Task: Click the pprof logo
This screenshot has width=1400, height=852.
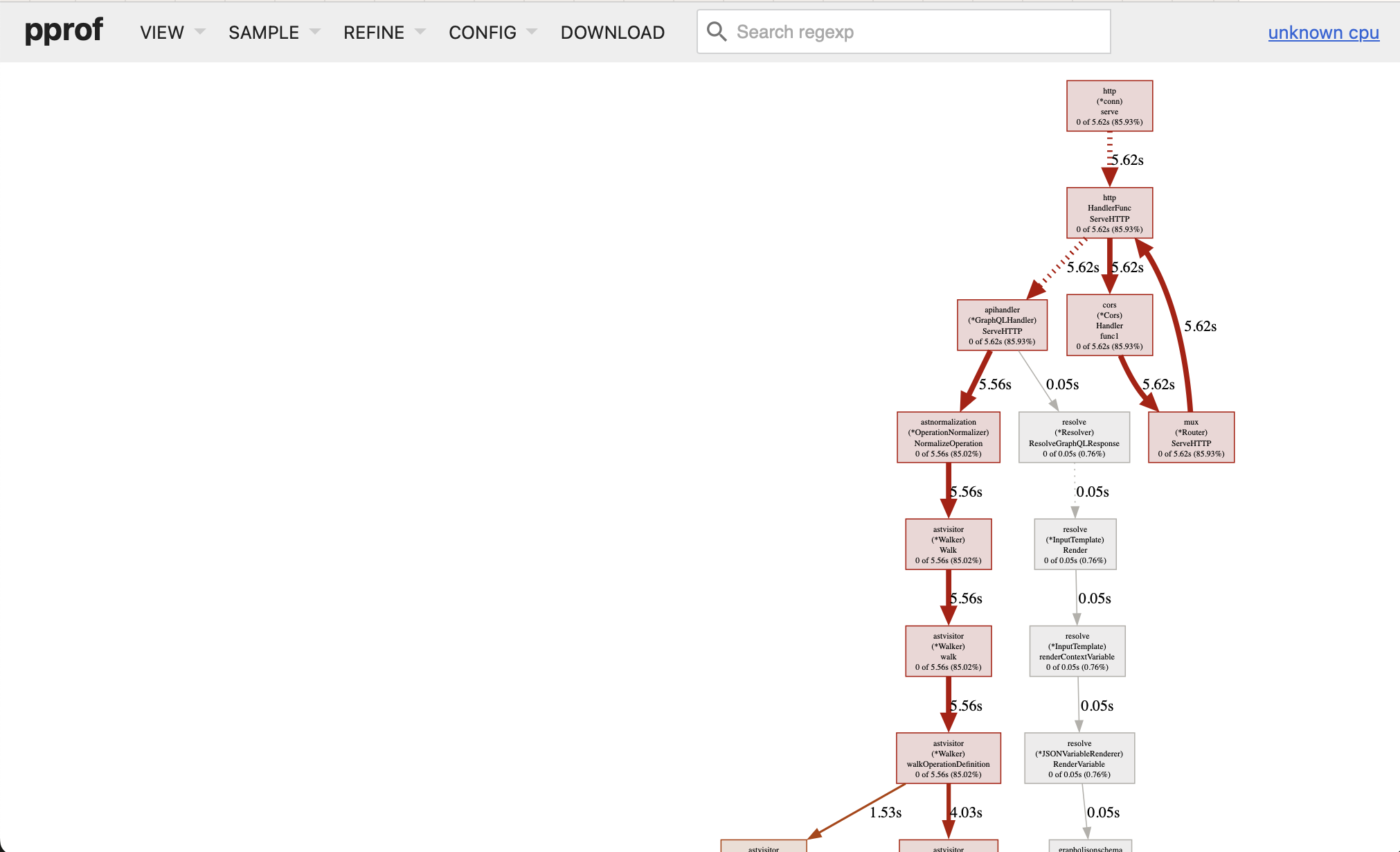Action: pyautogui.click(x=64, y=31)
